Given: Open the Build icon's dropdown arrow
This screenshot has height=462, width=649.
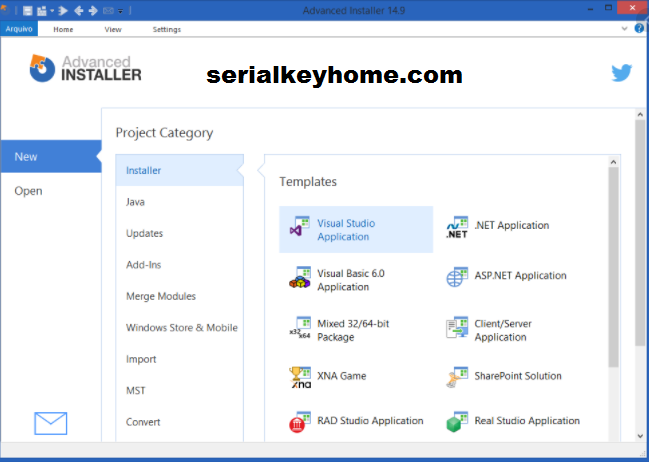Looking at the screenshot, I should click(52, 11).
